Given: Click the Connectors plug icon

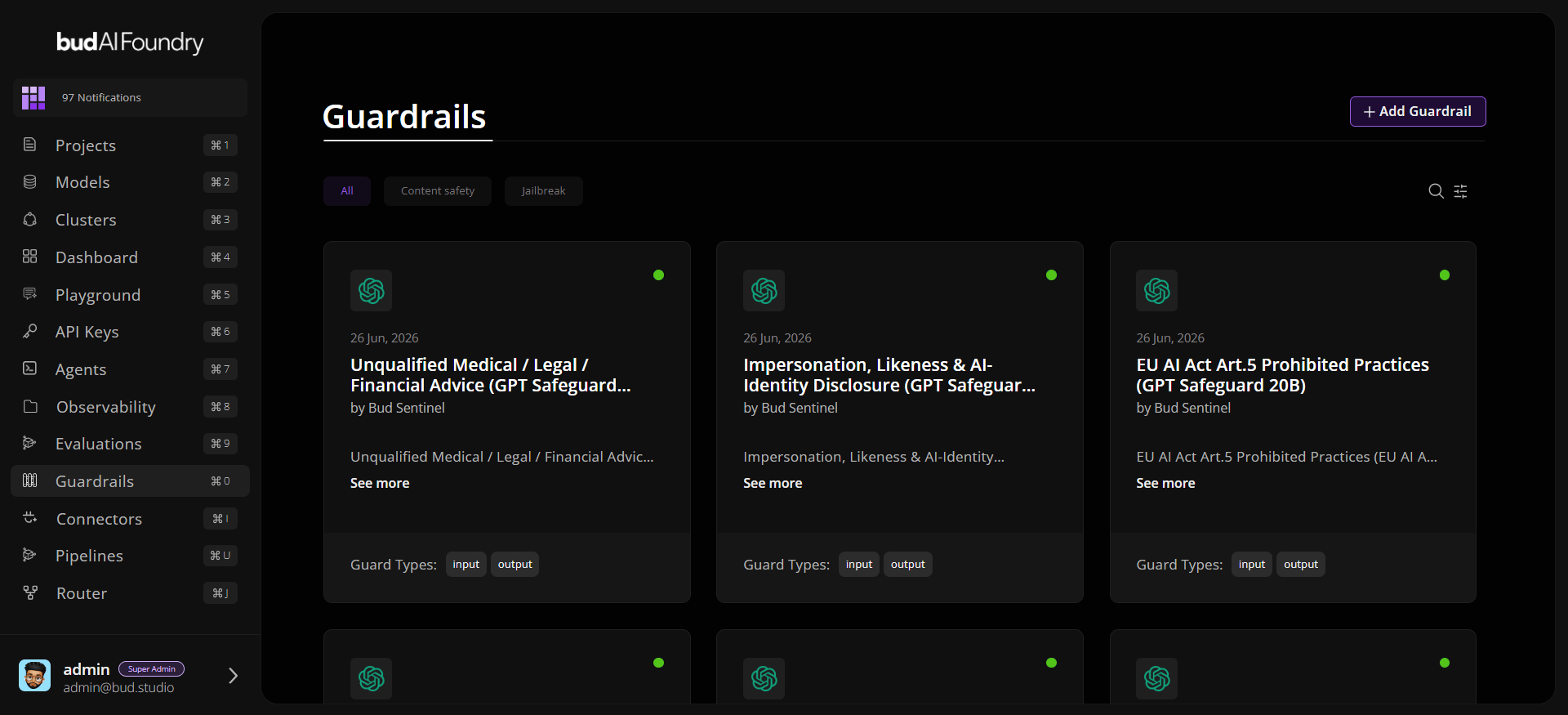Looking at the screenshot, I should [x=30, y=518].
